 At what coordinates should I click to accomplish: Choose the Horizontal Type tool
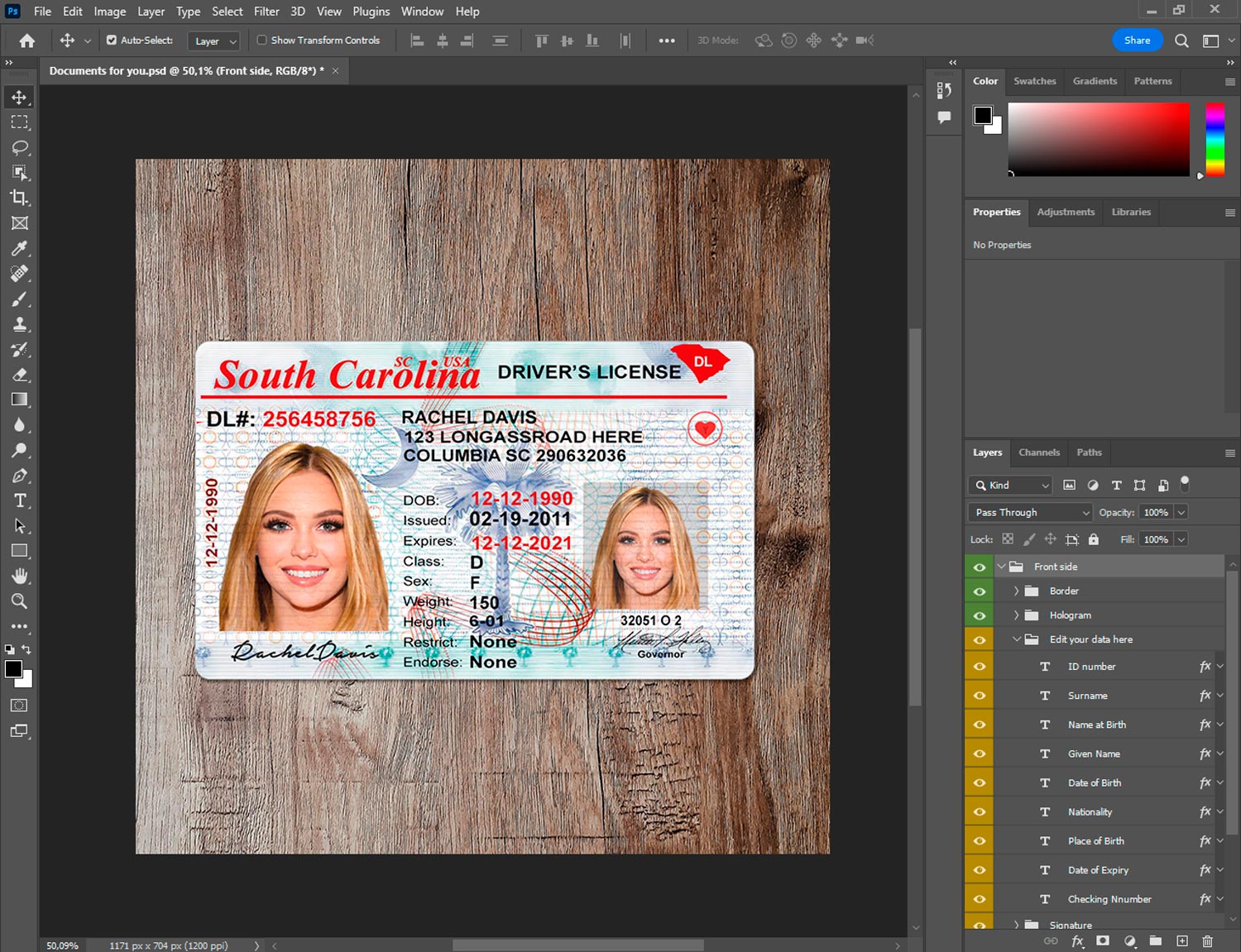coord(19,500)
